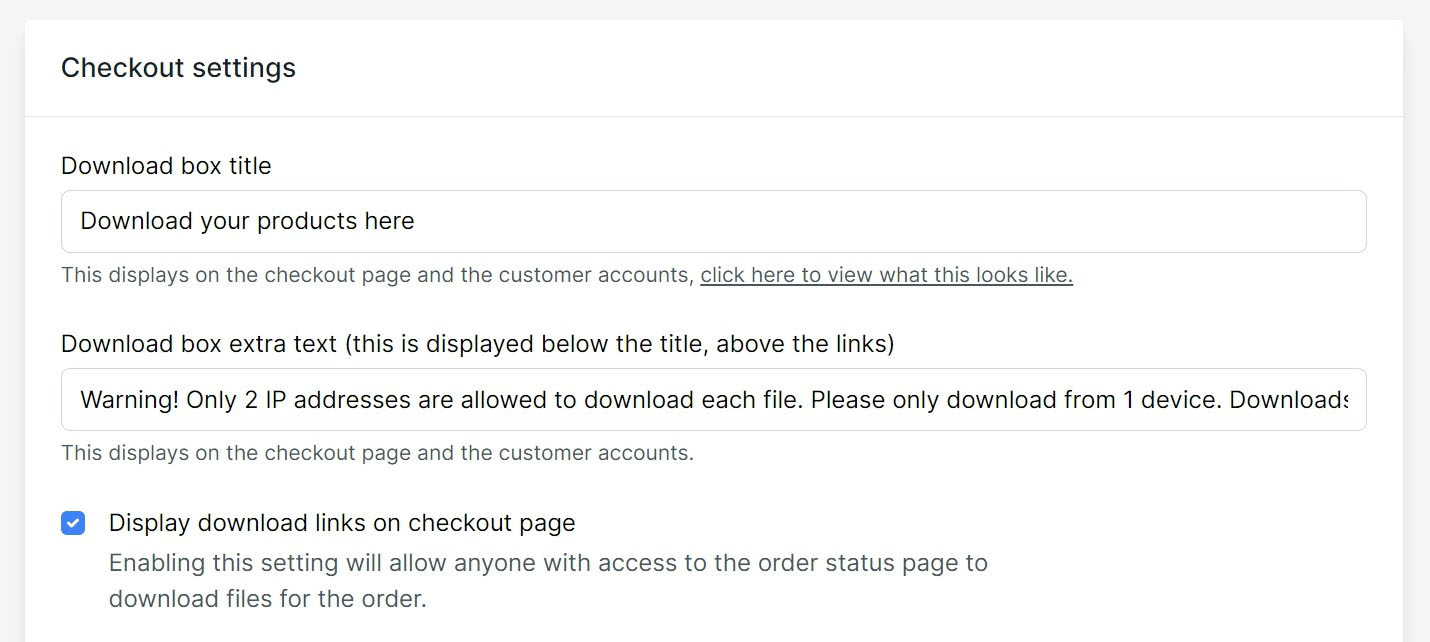1430x642 pixels.
Task: Click the 'Download box title' field label
Action: click(166, 166)
